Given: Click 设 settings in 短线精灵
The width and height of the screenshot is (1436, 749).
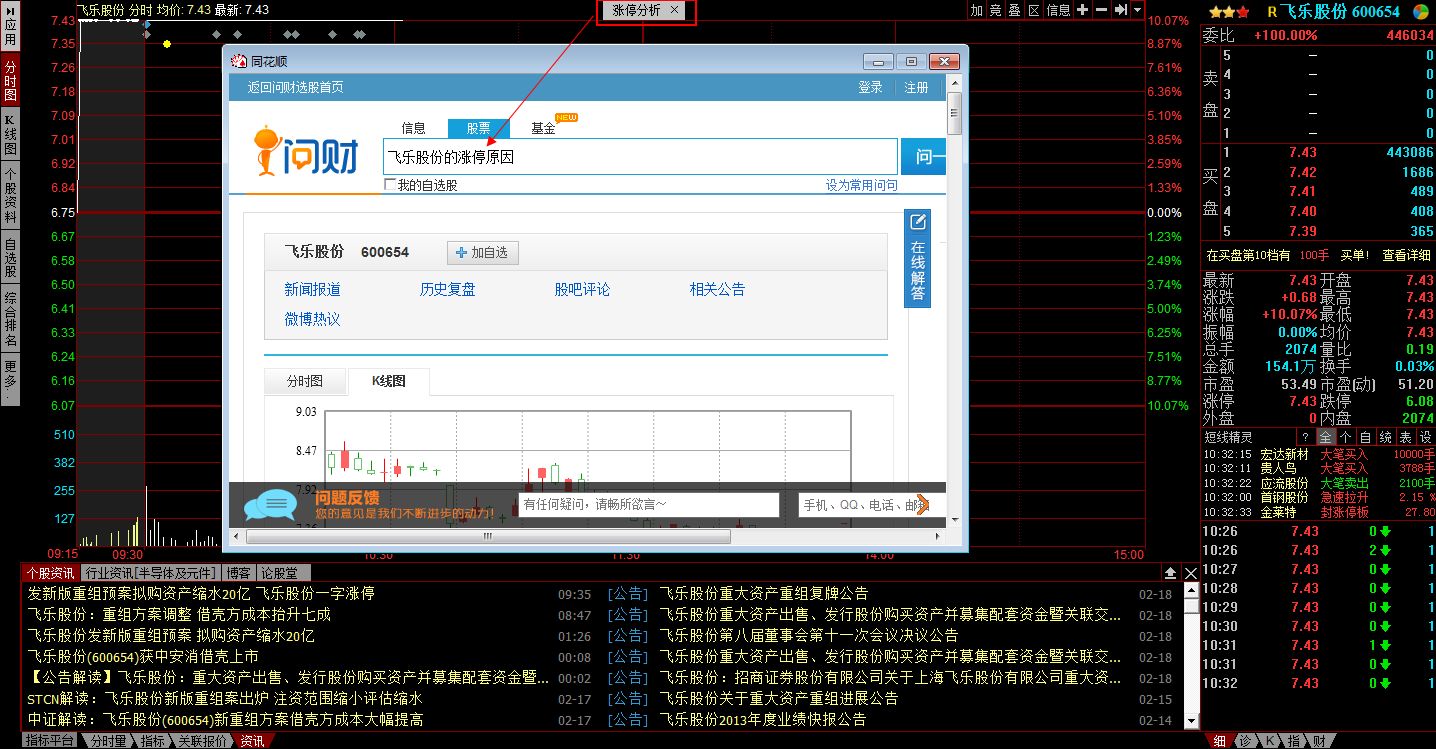Looking at the screenshot, I should pyautogui.click(x=1425, y=438).
